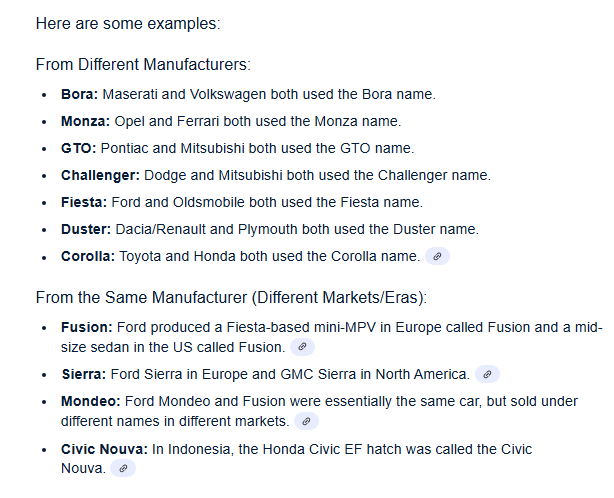Click the bold Mondeo label

(x=90, y=401)
